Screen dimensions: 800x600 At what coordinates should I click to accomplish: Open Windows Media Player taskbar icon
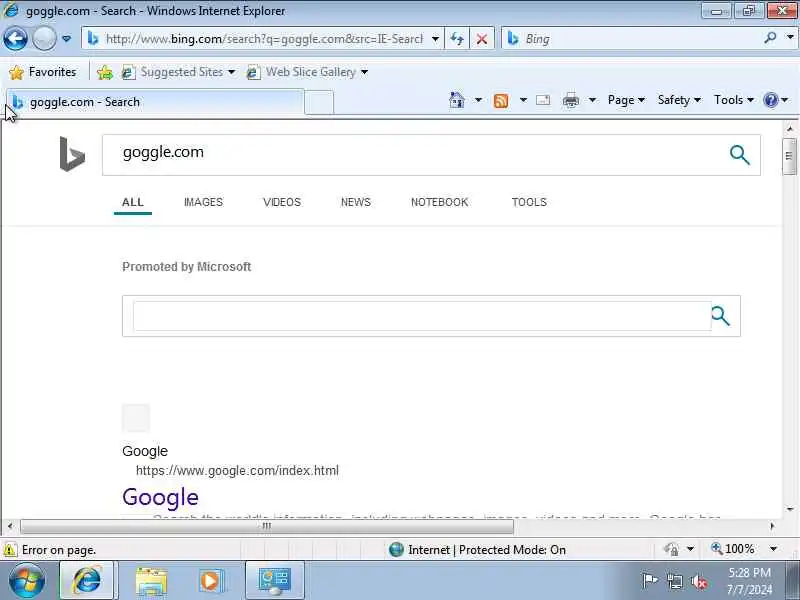(x=210, y=581)
